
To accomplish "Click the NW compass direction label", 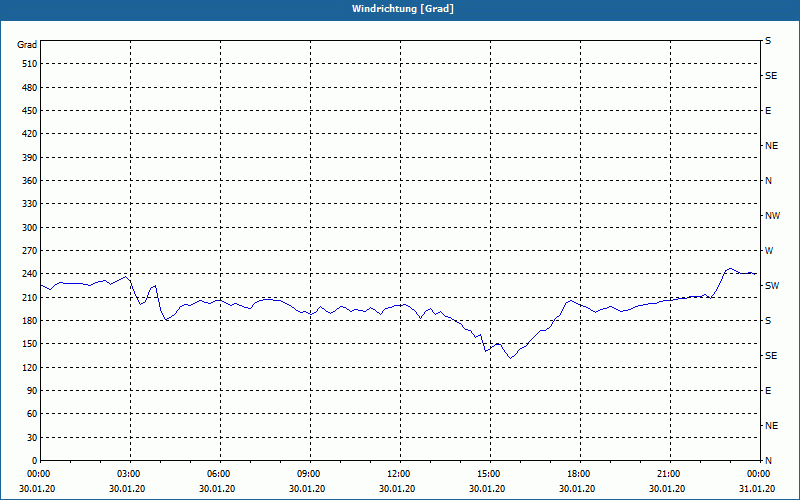I will [772, 216].
